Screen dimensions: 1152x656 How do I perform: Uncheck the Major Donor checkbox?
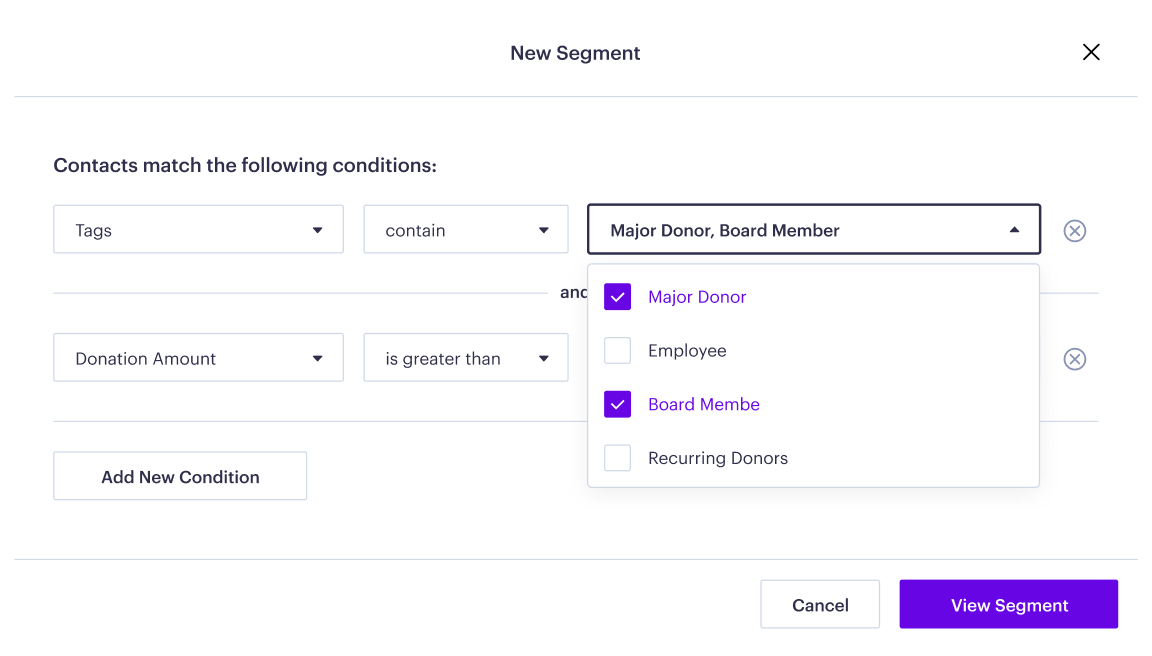tap(618, 297)
